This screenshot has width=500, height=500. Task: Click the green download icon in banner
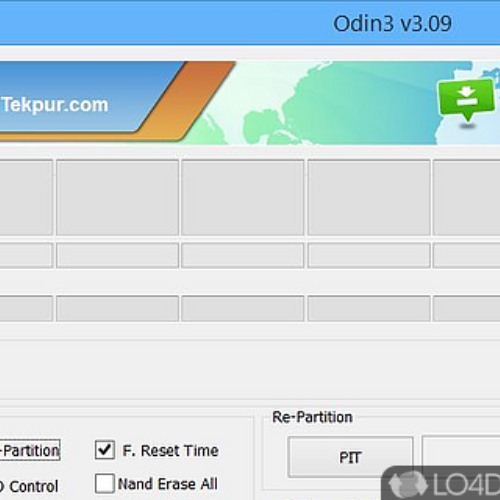click(x=466, y=100)
